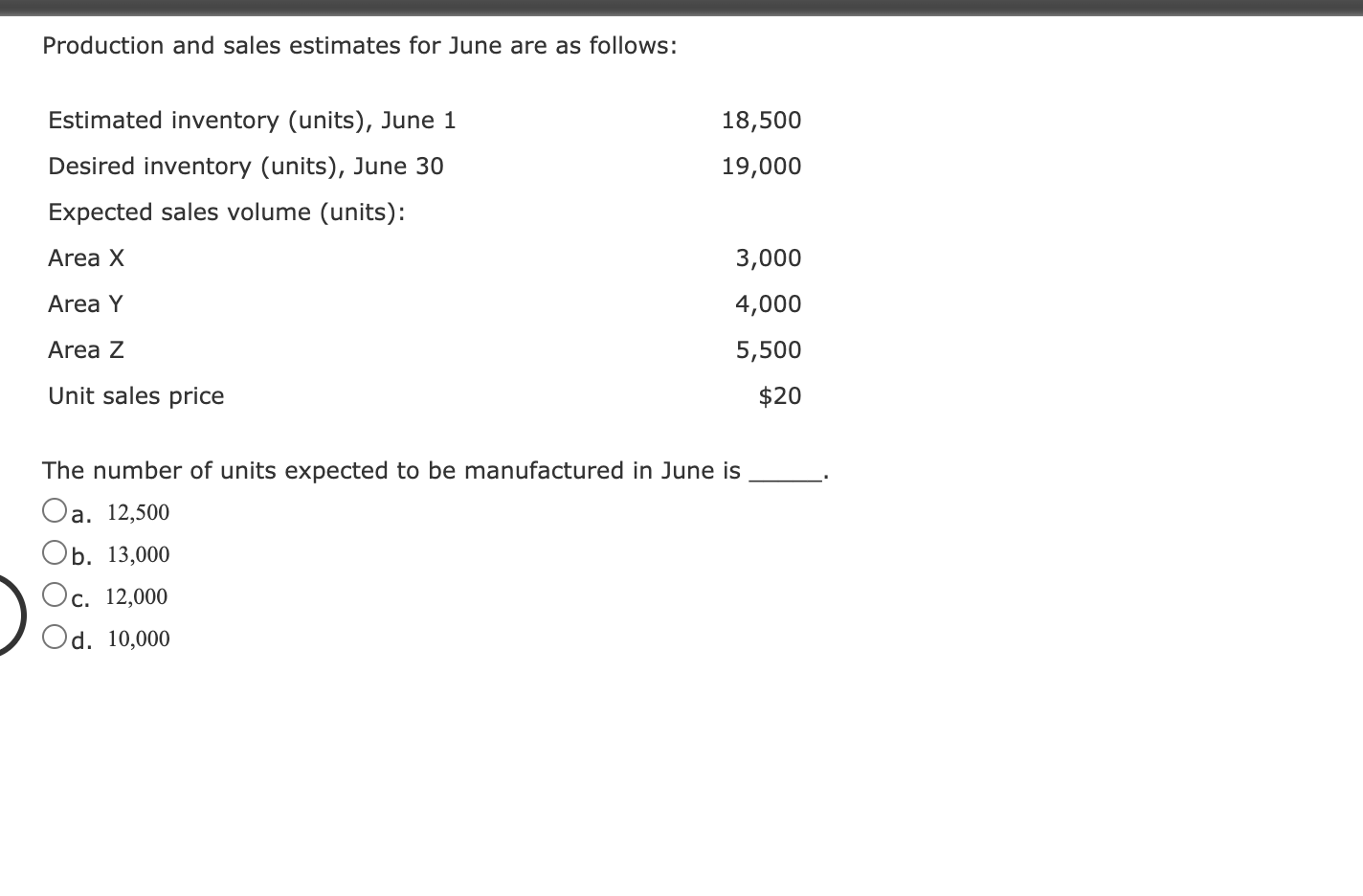Click the Estimated inventory June 1 row

click(253, 120)
